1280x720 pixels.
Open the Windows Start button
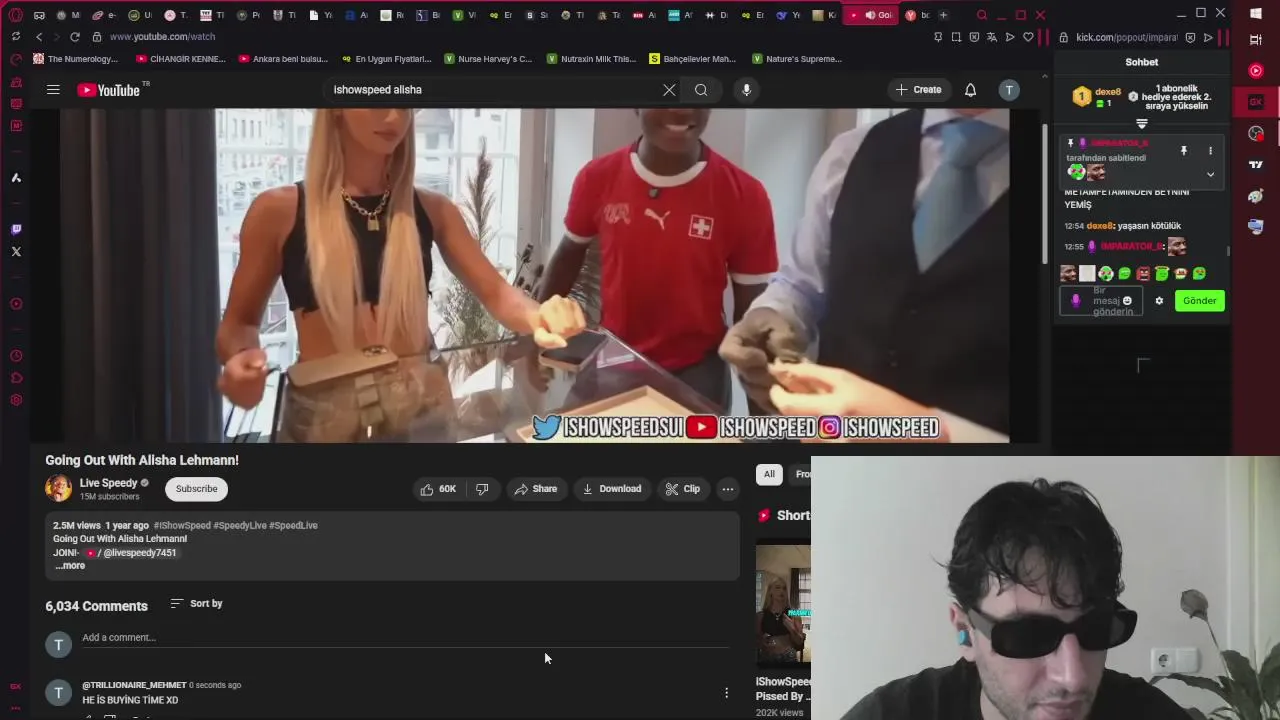[1256, 14]
